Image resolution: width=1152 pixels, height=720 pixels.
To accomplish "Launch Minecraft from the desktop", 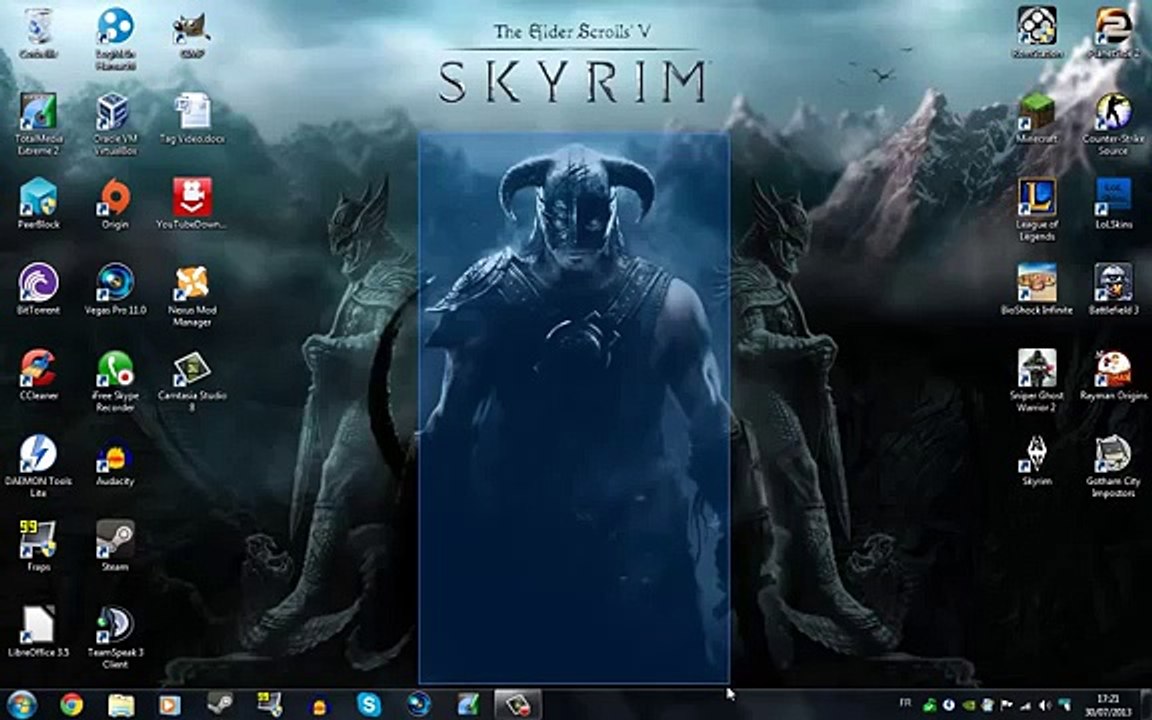I will tap(1037, 118).
